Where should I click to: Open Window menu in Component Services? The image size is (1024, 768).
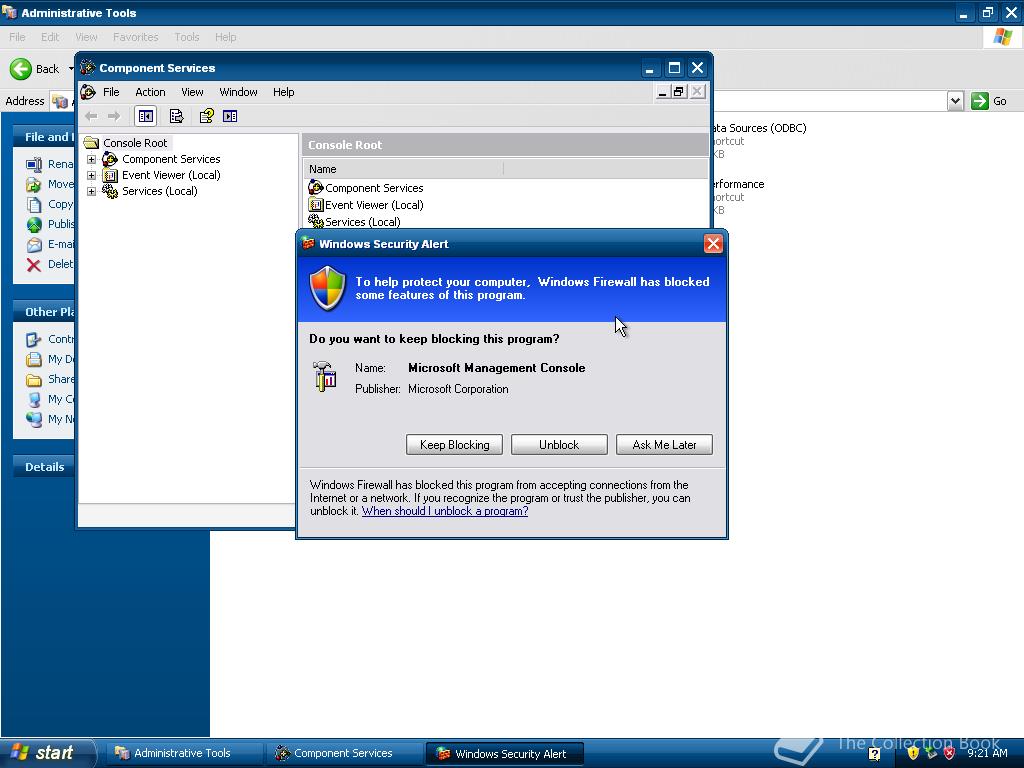[x=238, y=92]
